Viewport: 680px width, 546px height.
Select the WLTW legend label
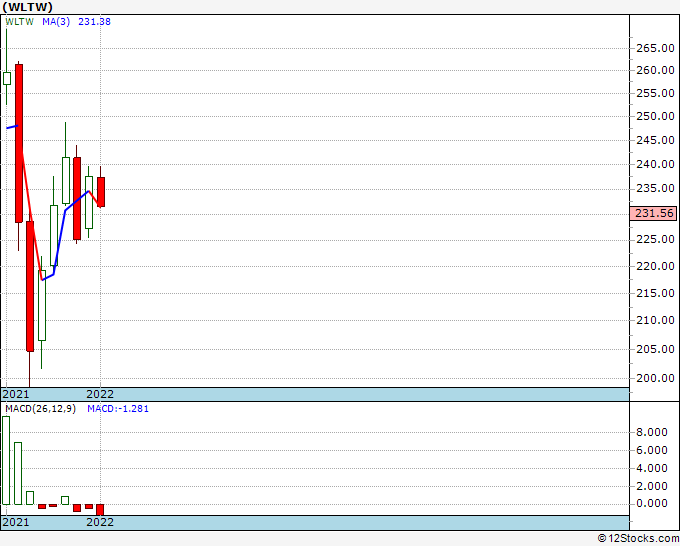(x=20, y=22)
